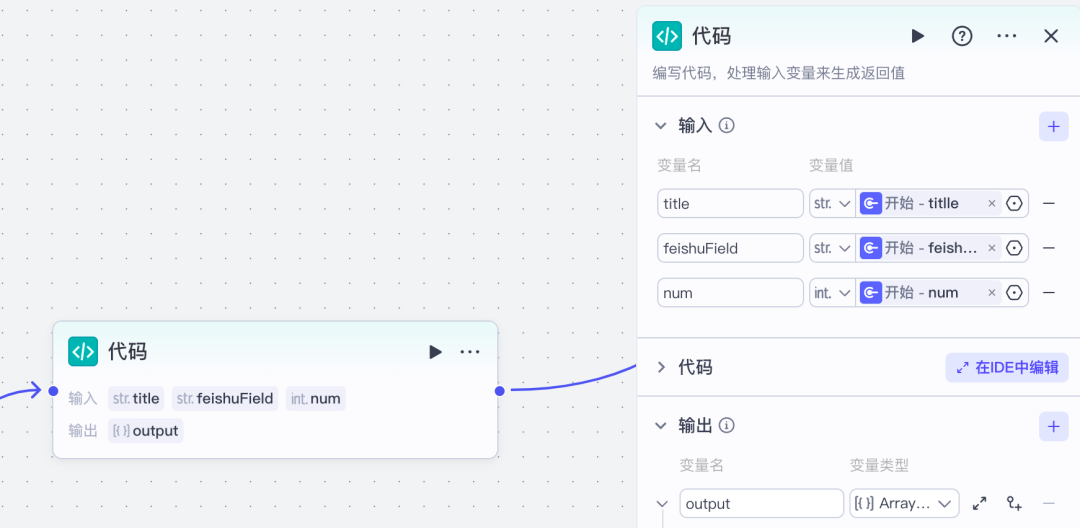Run the code node from panel header
The width and height of the screenshot is (1080, 528).
click(x=917, y=36)
